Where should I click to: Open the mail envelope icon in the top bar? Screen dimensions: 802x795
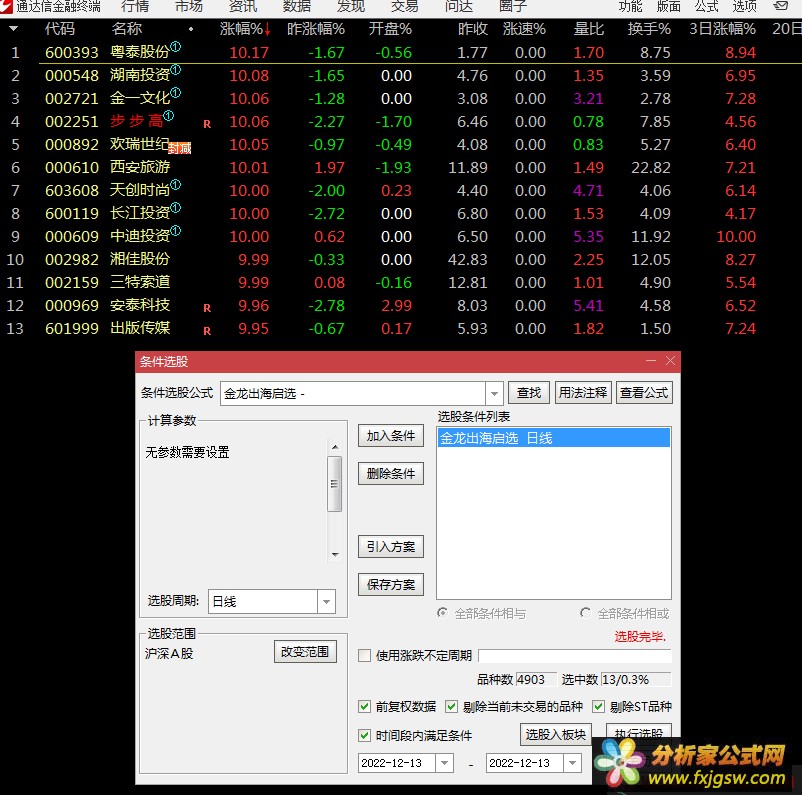(781, 6)
